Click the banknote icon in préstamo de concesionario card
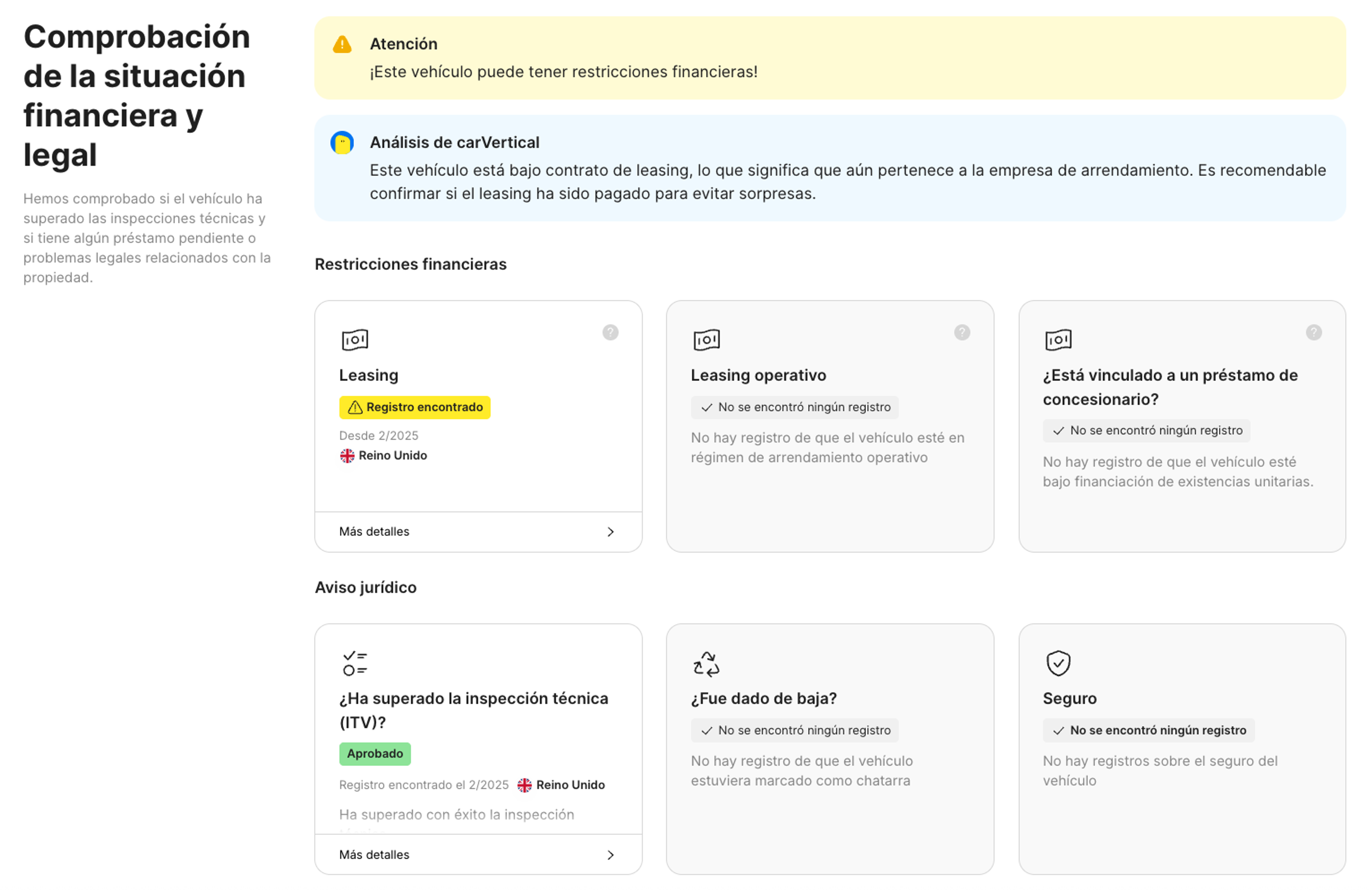1372x890 pixels. click(1059, 340)
